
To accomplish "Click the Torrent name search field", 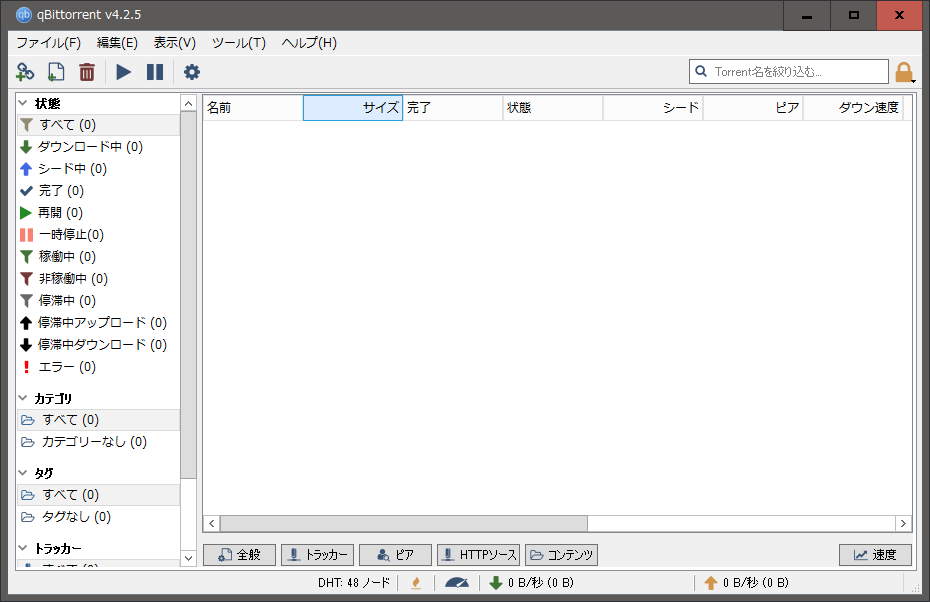I will (x=795, y=72).
